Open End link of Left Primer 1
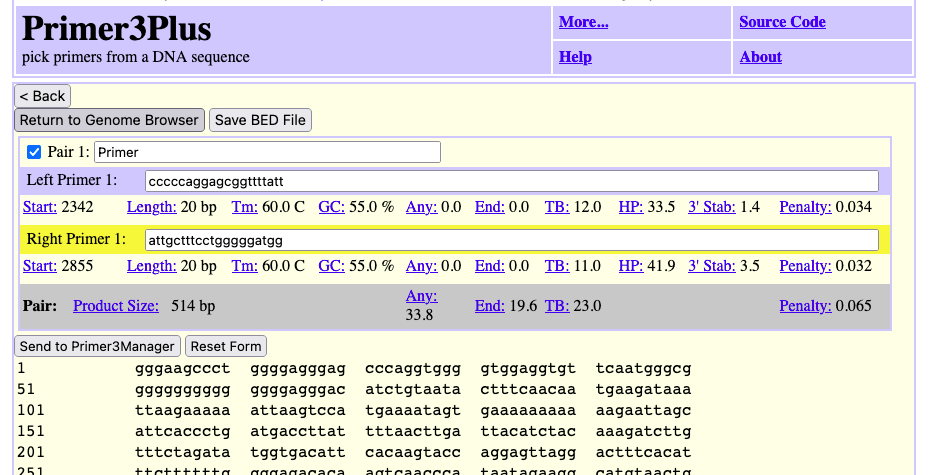The image size is (941, 475). pyautogui.click(x=490, y=207)
